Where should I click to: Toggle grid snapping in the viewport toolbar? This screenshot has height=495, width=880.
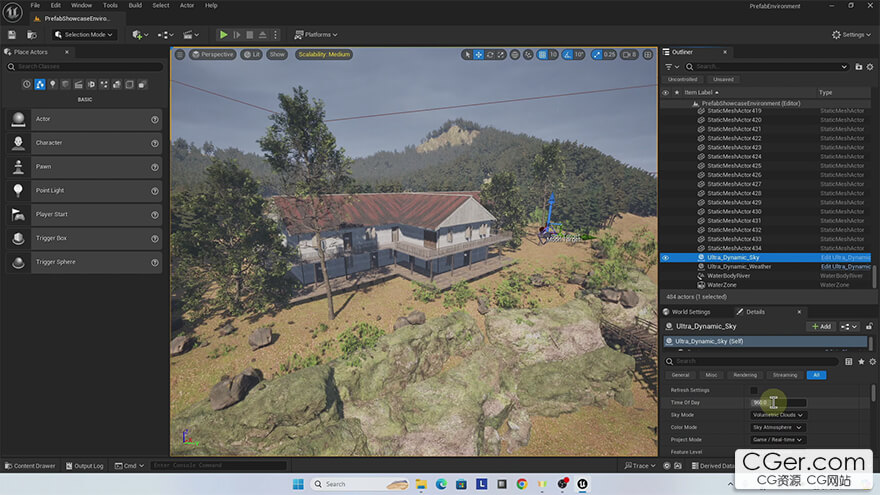[x=542, y=54]
